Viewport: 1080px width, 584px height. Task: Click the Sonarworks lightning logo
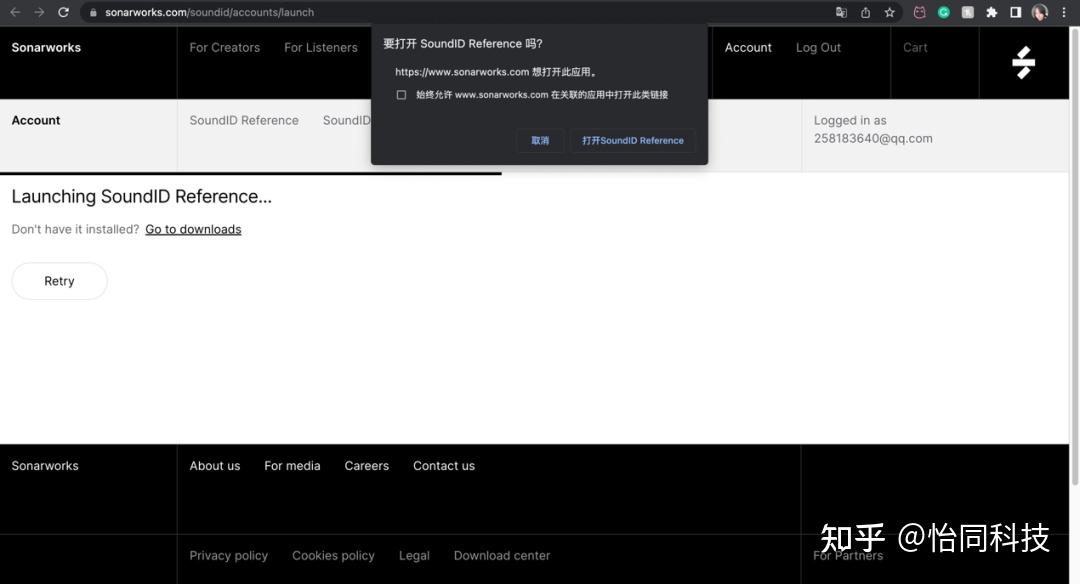click(1023, 62)
